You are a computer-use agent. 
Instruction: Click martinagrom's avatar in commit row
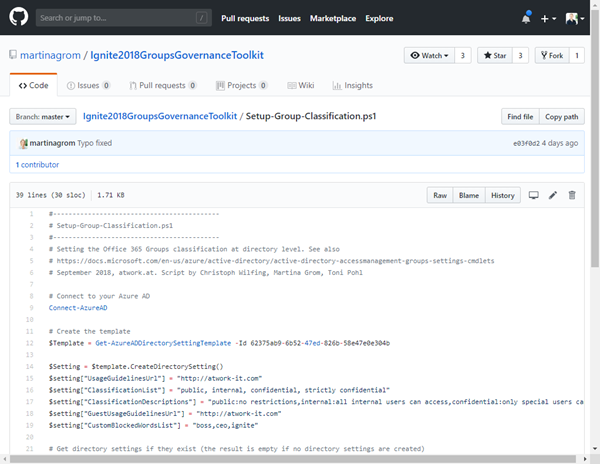point(23,143)
